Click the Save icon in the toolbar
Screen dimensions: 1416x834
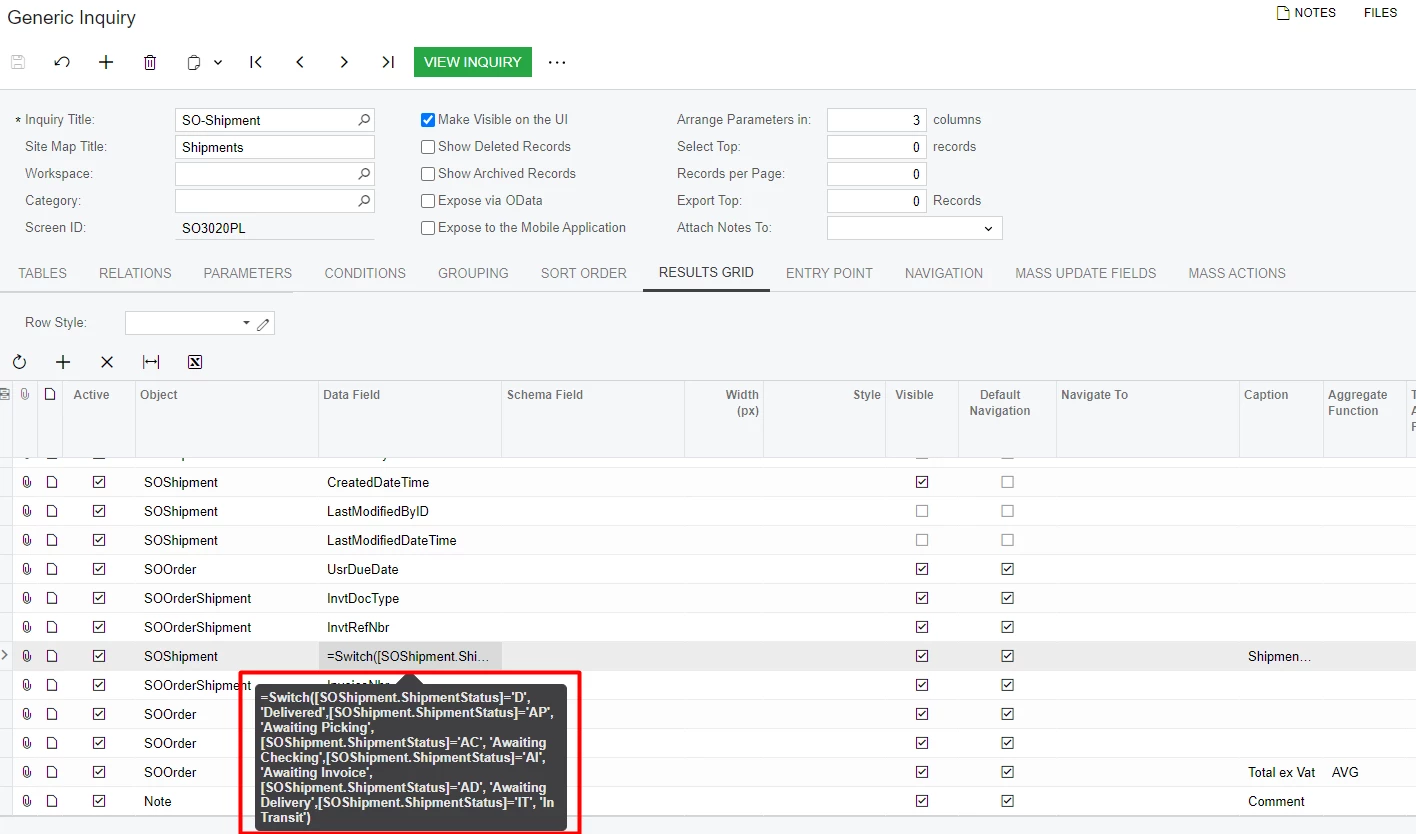click(x=18, y=62)
